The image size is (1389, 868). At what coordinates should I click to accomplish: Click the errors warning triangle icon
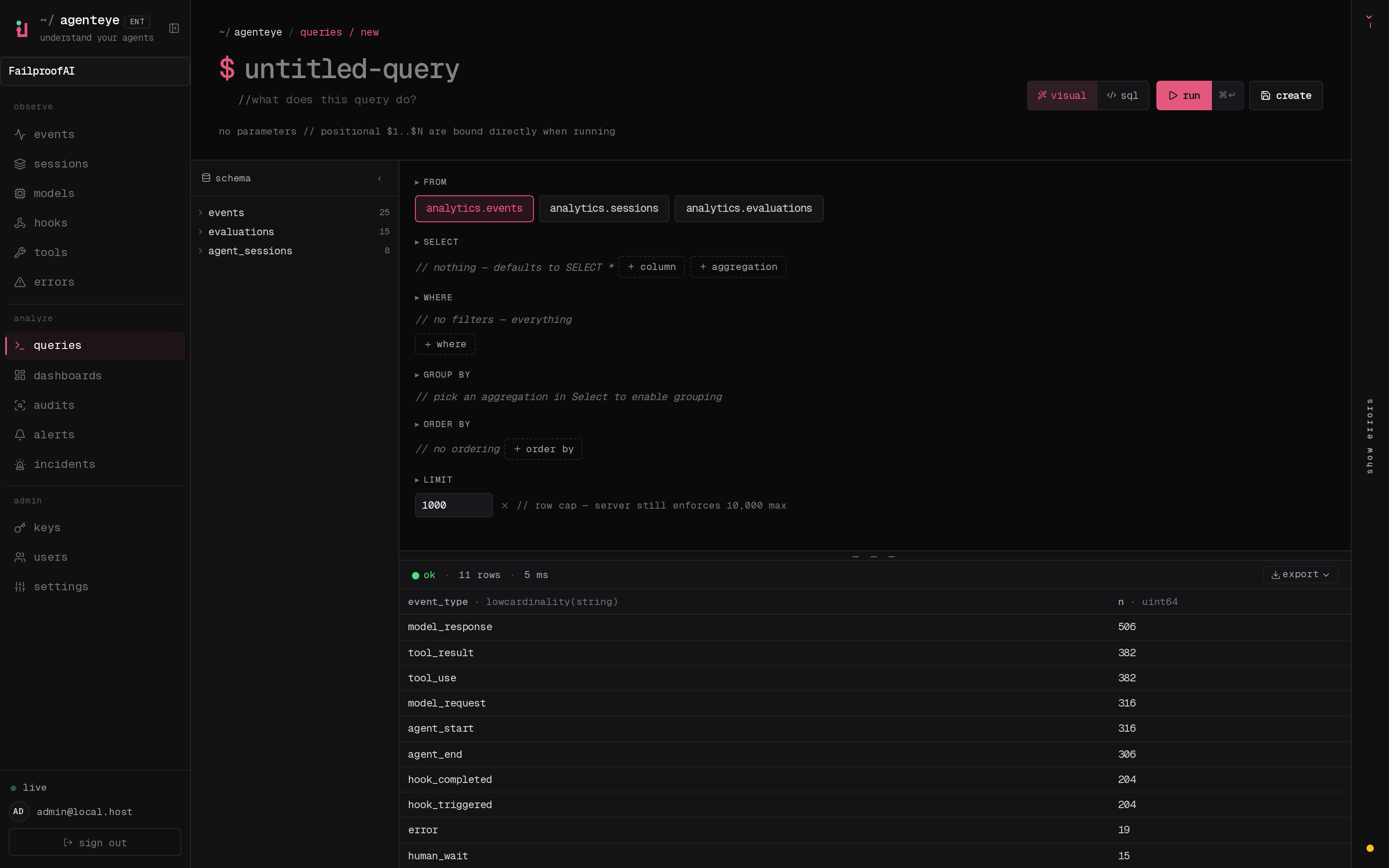pos(20,282)
